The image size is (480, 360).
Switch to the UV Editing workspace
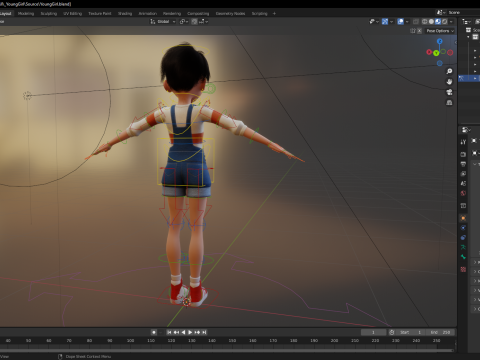pos(73,14)
